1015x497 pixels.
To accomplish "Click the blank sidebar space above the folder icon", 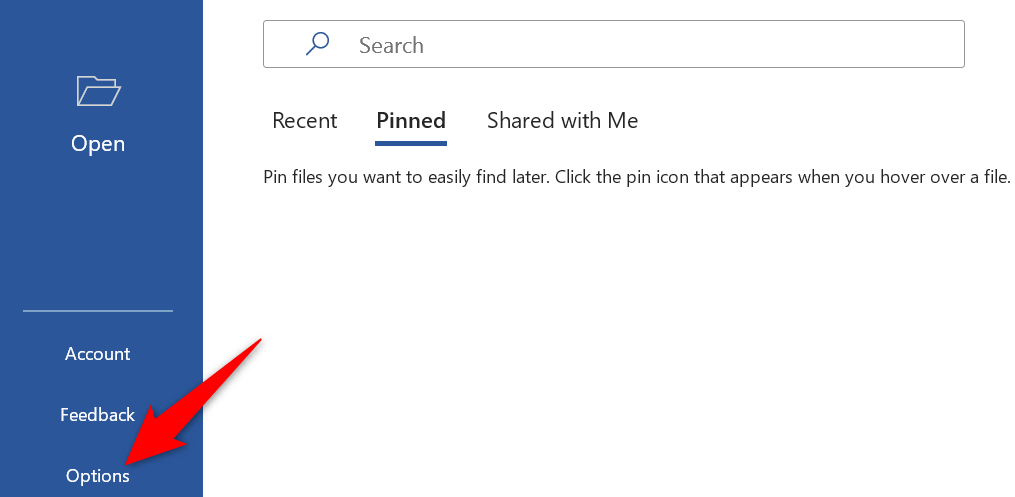I will click(x=98, y=30).
